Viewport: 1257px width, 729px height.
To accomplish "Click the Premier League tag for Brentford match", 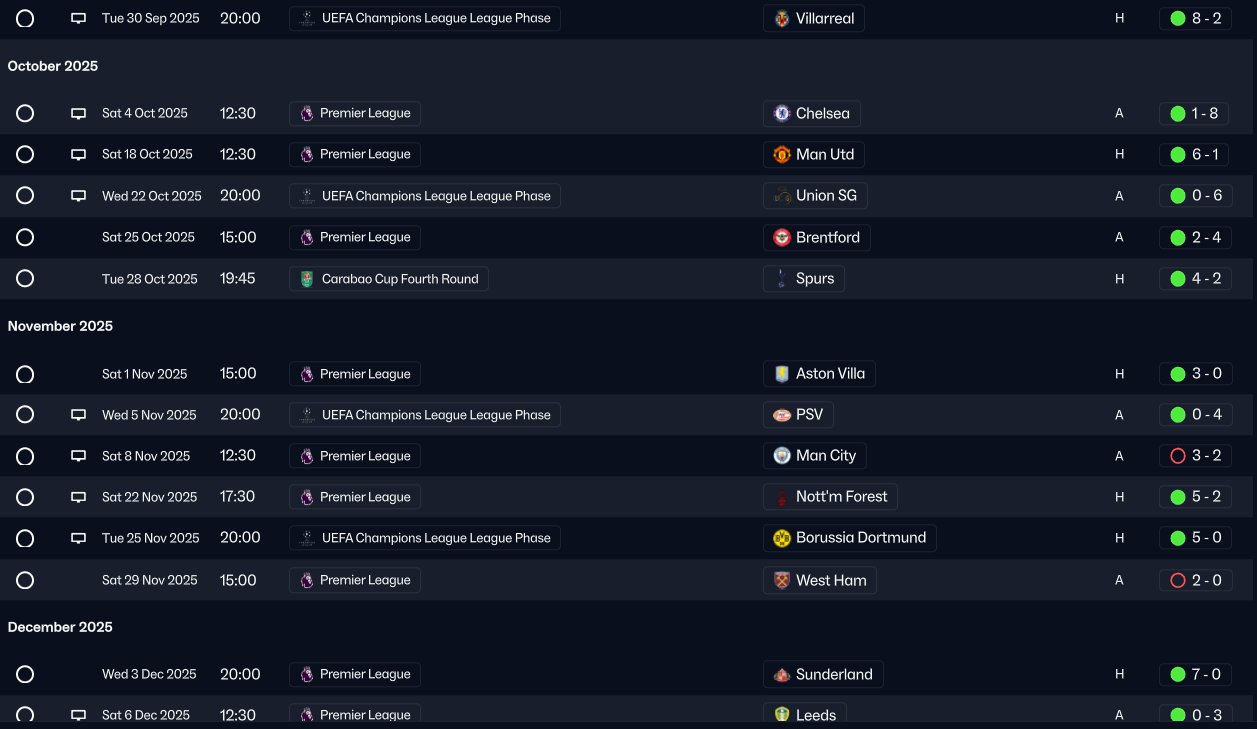I will pos(355,238).
